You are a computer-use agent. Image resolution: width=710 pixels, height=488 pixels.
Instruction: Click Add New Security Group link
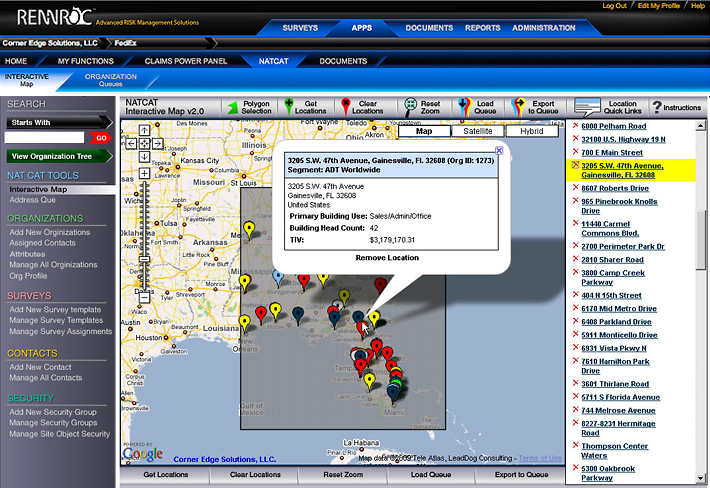[x=53, y=412]
